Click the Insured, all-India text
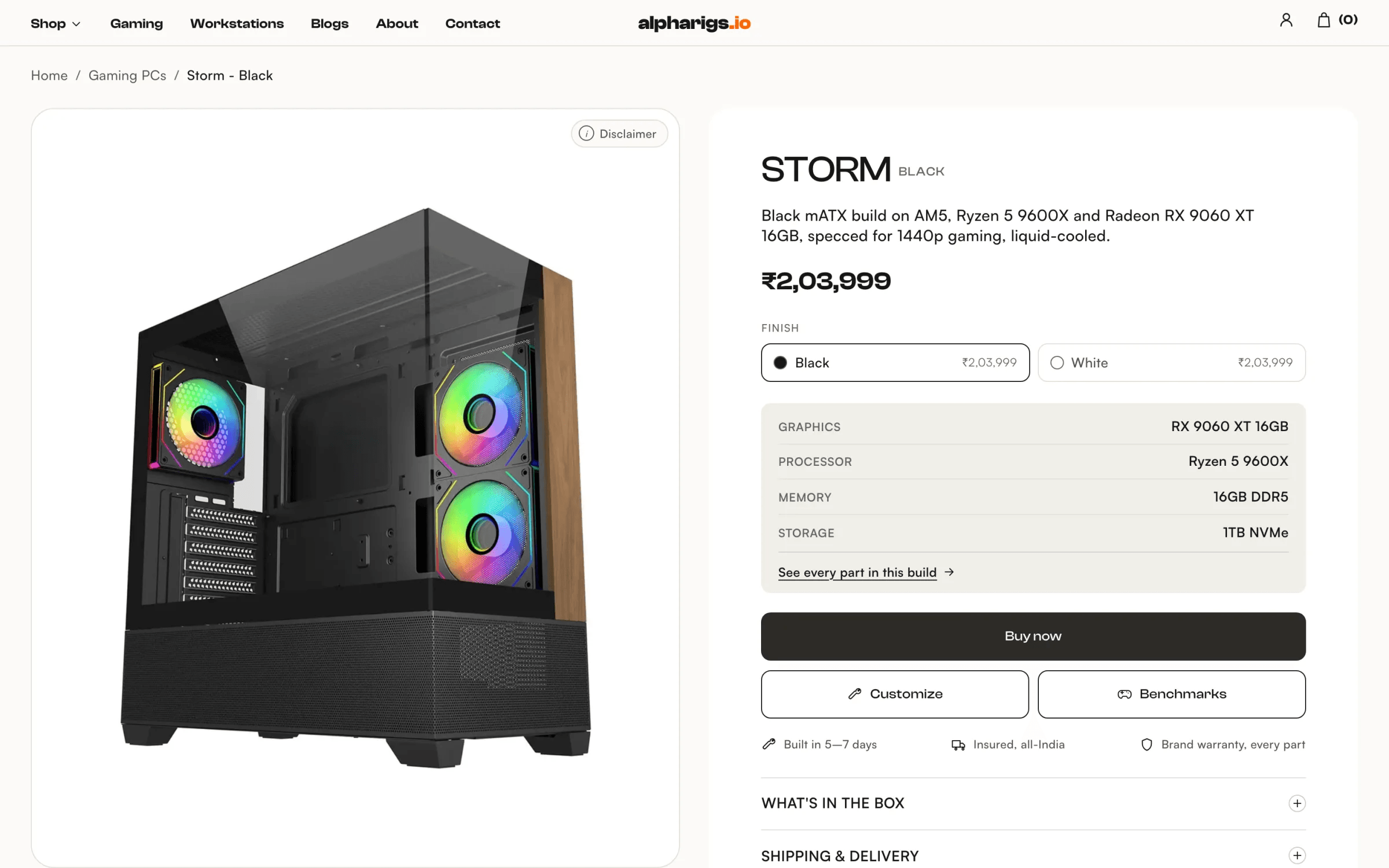The width and height of the screenshot is (1389, 868). (x=1019, y=745)
